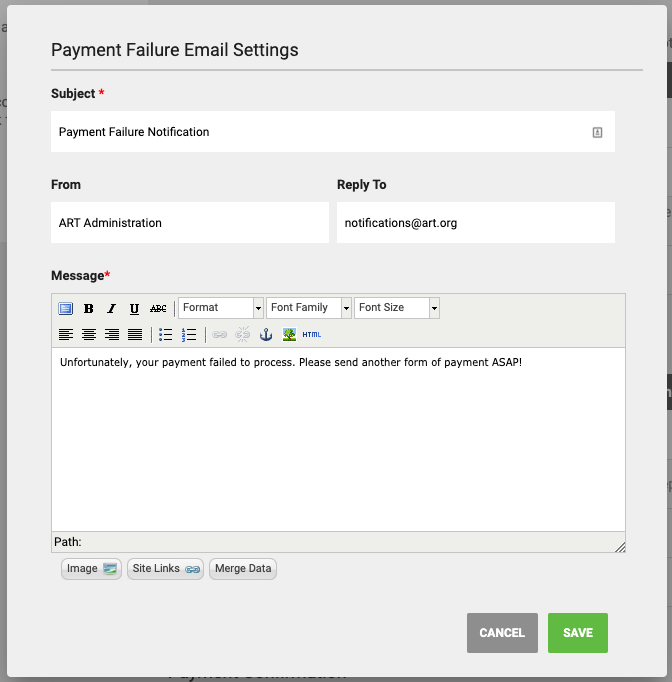The width and height of the screenshot is (672, 682).
Task: Open the Font Size dropdown
Action: coord(397,308)
